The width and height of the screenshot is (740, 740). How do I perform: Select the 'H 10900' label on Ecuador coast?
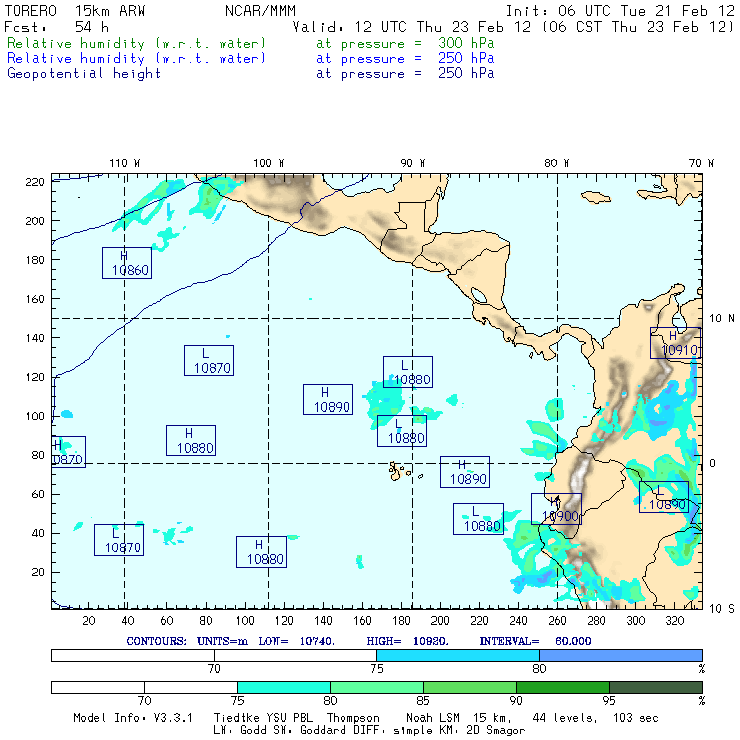pos(556,509)
